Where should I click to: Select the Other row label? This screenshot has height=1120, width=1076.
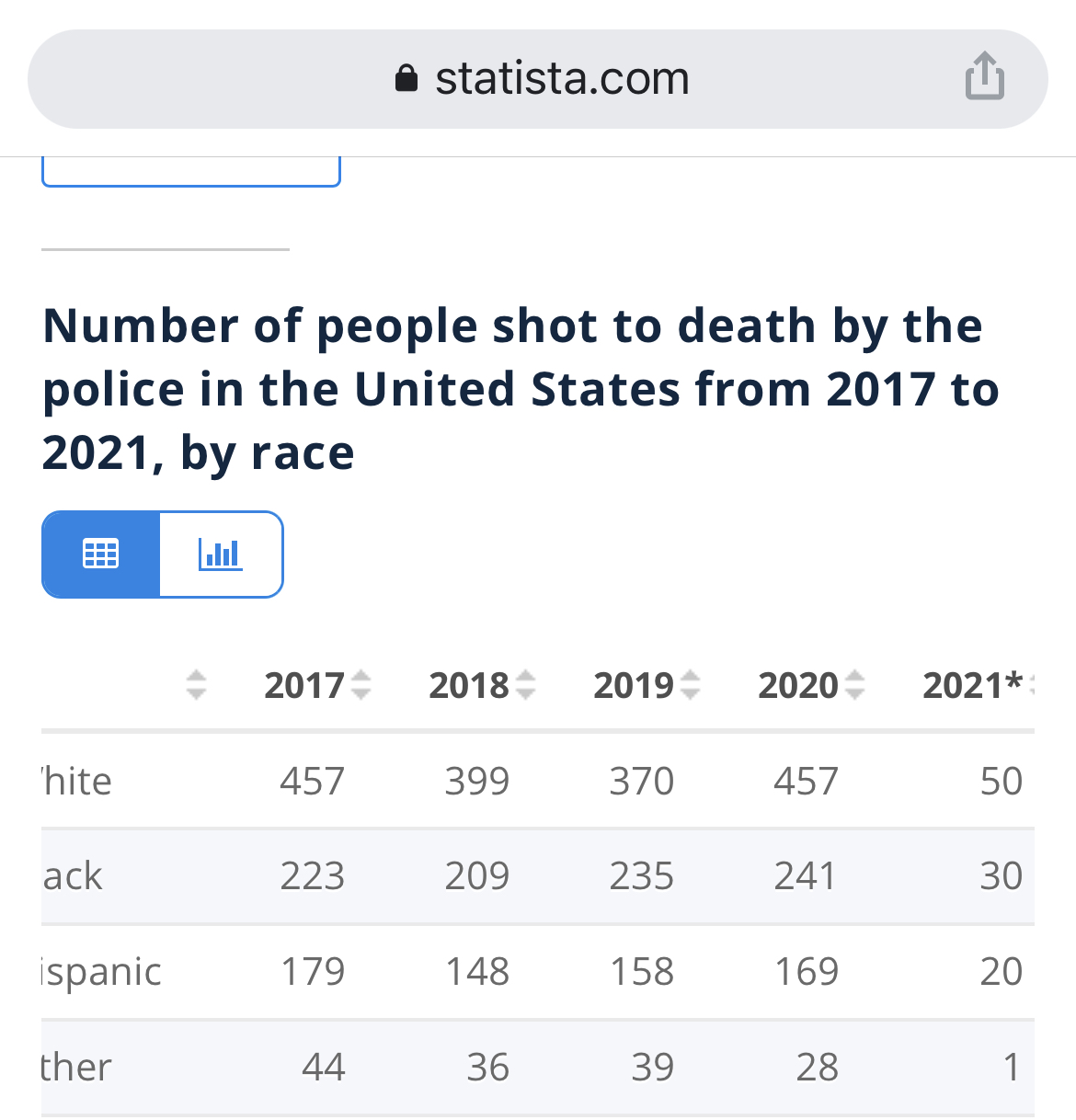(77, 1068)
